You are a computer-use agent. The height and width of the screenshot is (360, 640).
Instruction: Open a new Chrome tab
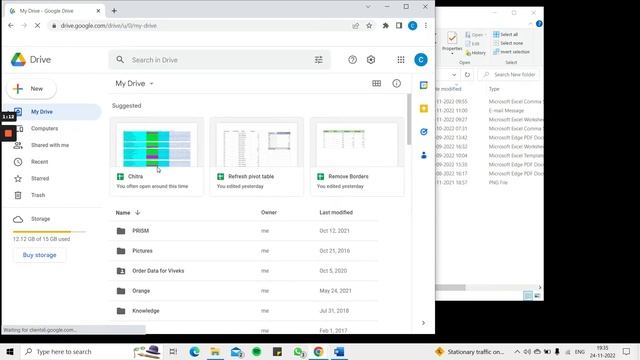(114, 11)
